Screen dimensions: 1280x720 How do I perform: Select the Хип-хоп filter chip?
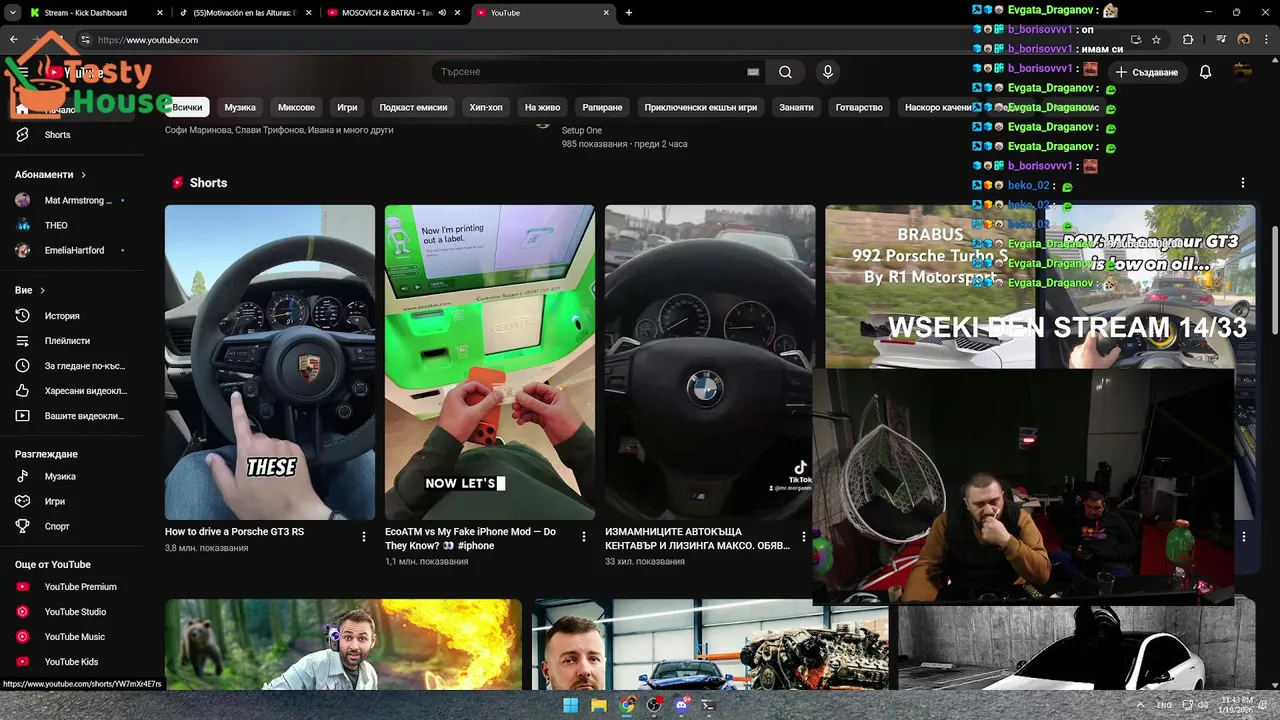coord(486,107)
